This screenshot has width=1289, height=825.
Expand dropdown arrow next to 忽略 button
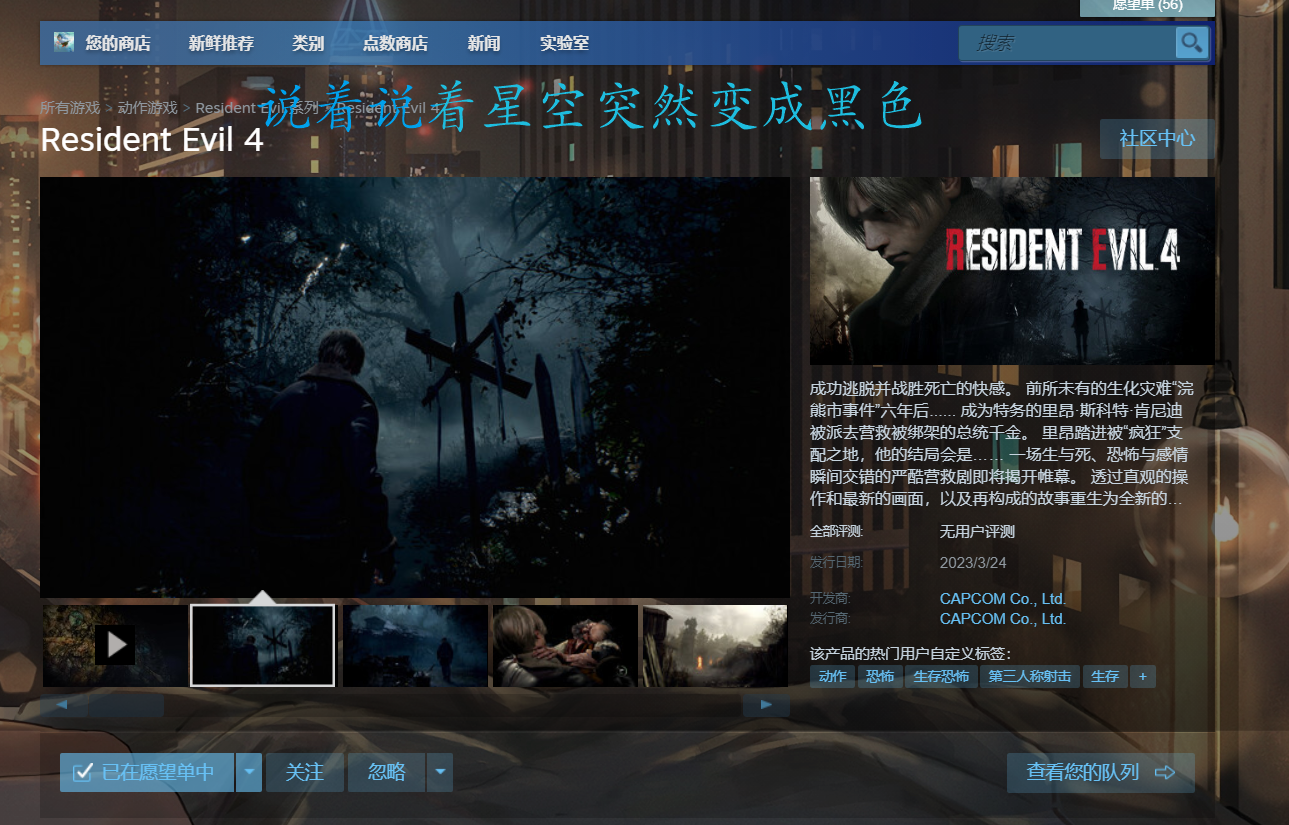click(440, 772)
